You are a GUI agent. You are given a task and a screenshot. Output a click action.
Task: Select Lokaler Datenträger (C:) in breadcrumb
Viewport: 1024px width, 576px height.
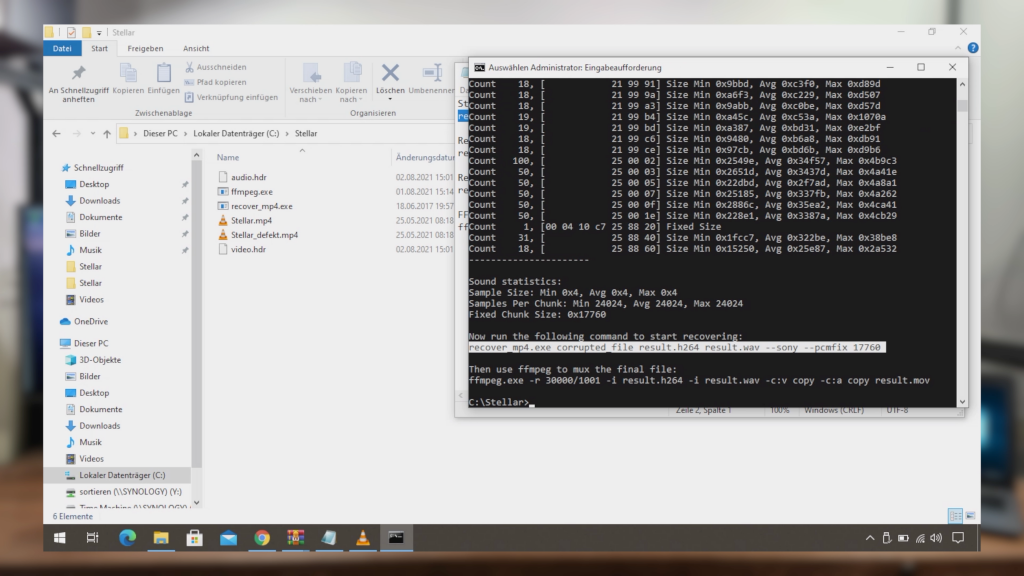(x=236, y=133)
